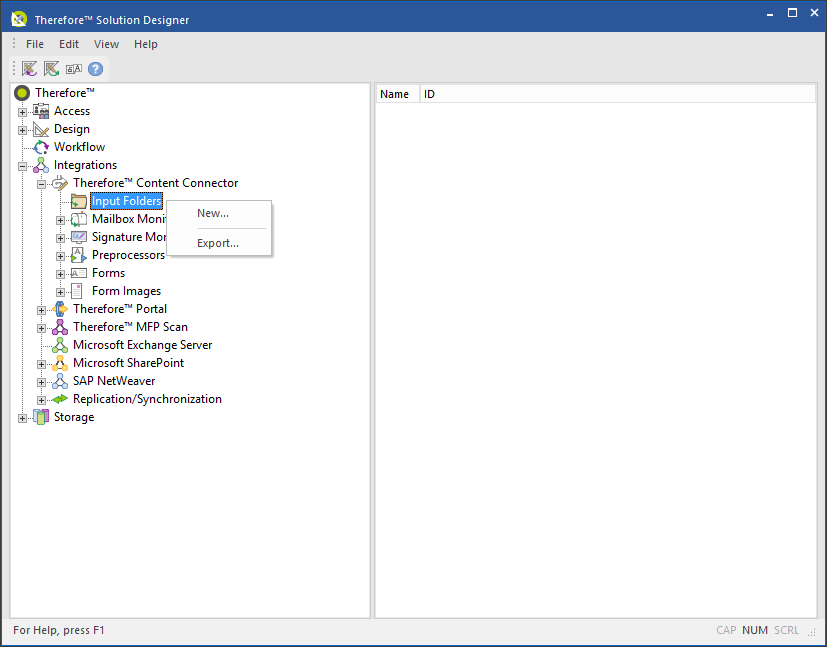The width and height of the screenshot is (827, 647).
Task: Open the translation 'aA' toolbar icon
Action: (x=73, y=68)
